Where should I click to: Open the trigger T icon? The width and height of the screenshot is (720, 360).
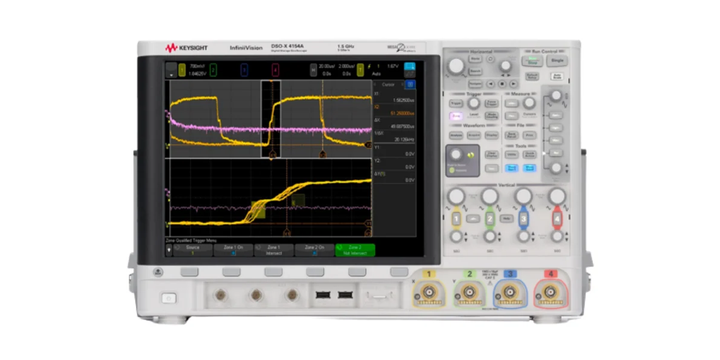coord(360,70)
